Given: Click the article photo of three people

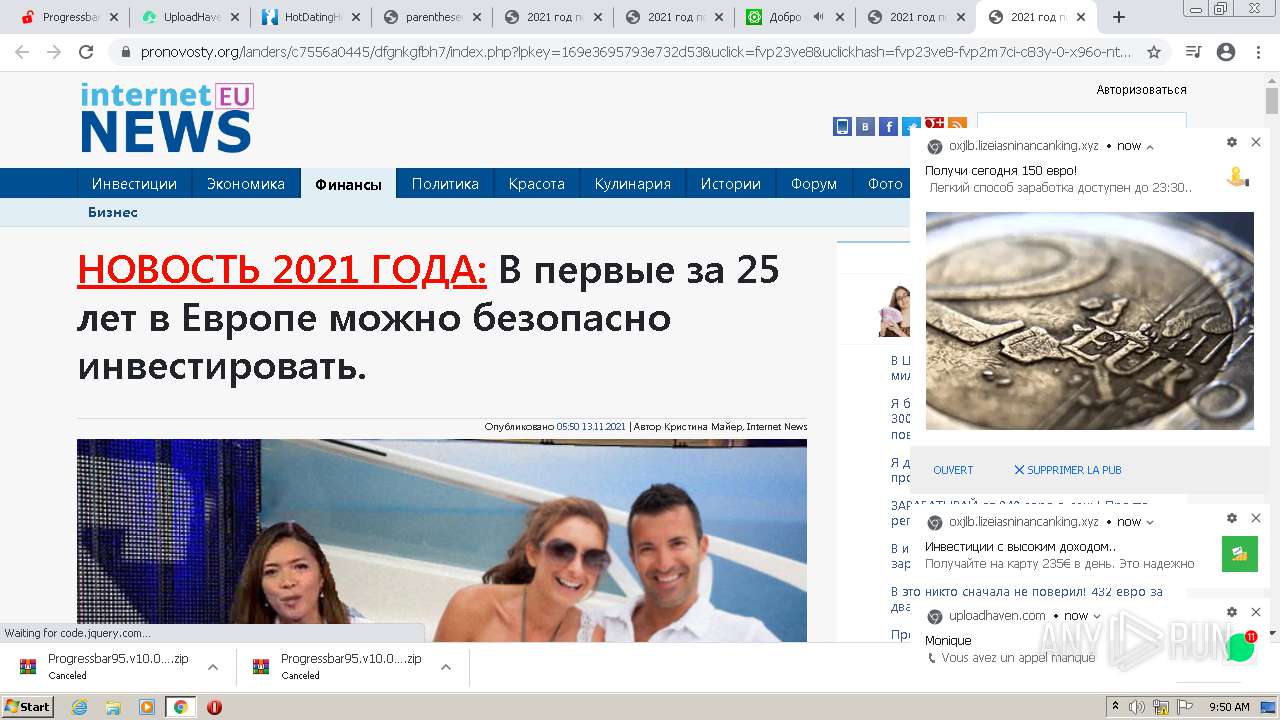Looking at the screenshot, I should [442, 540].
